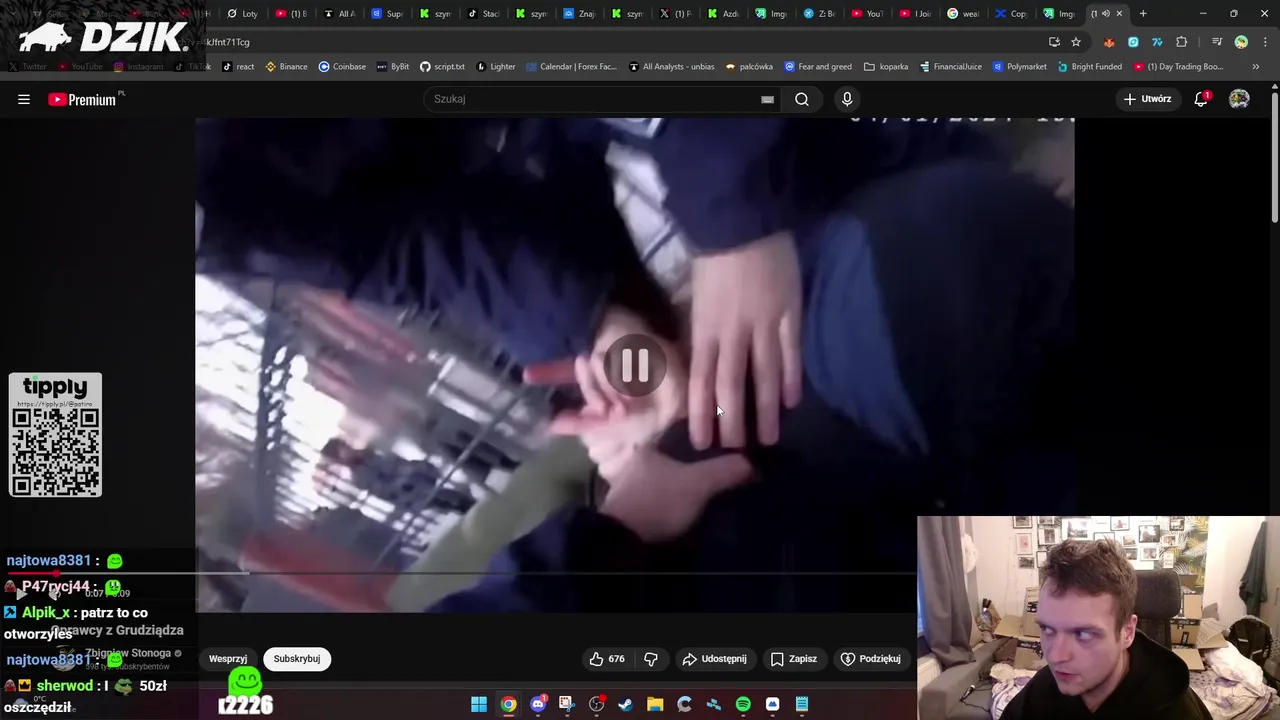Click the page vertical scrollbar
Viewport: 1280px width, 720px height.
(1274, 160)
